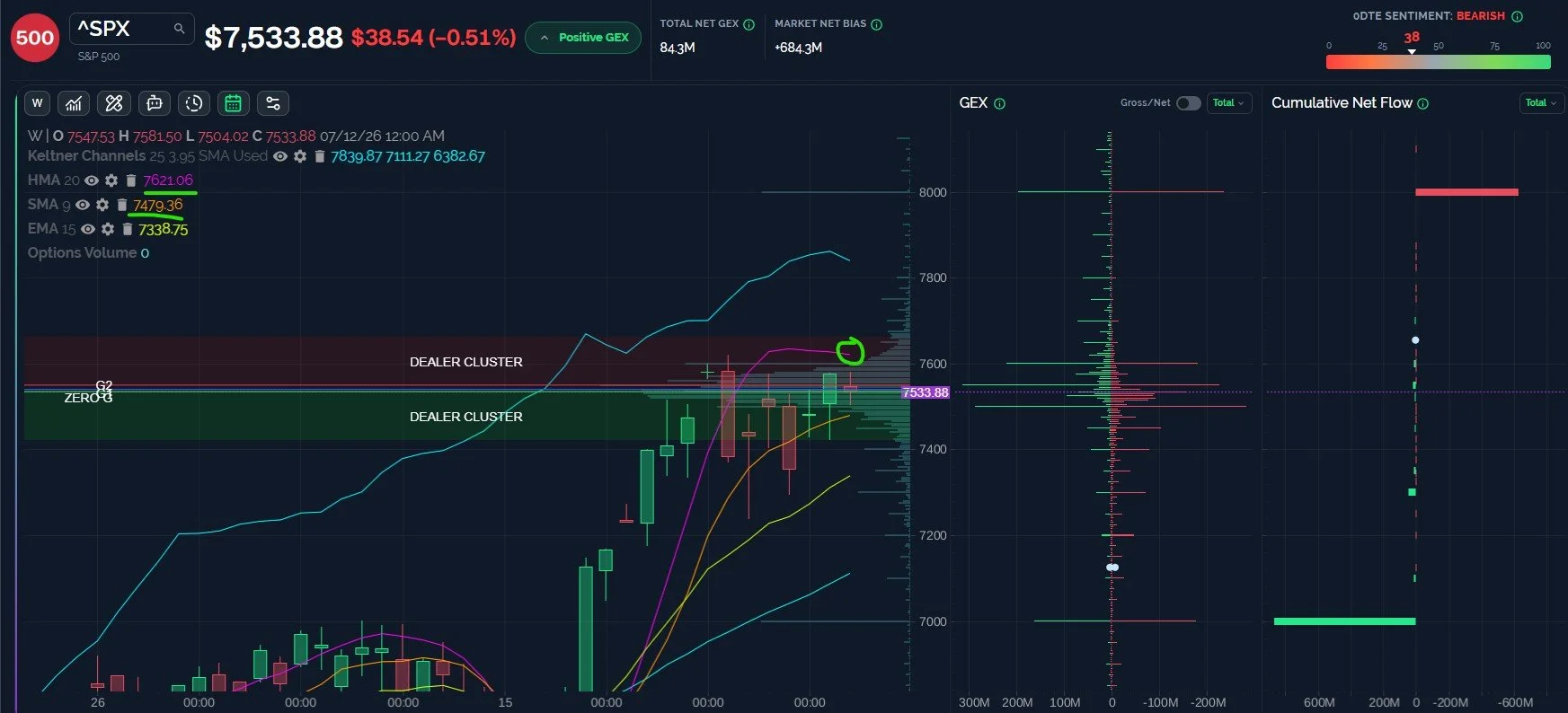Show Market Net Bias info icon

[x=876, y=25]
